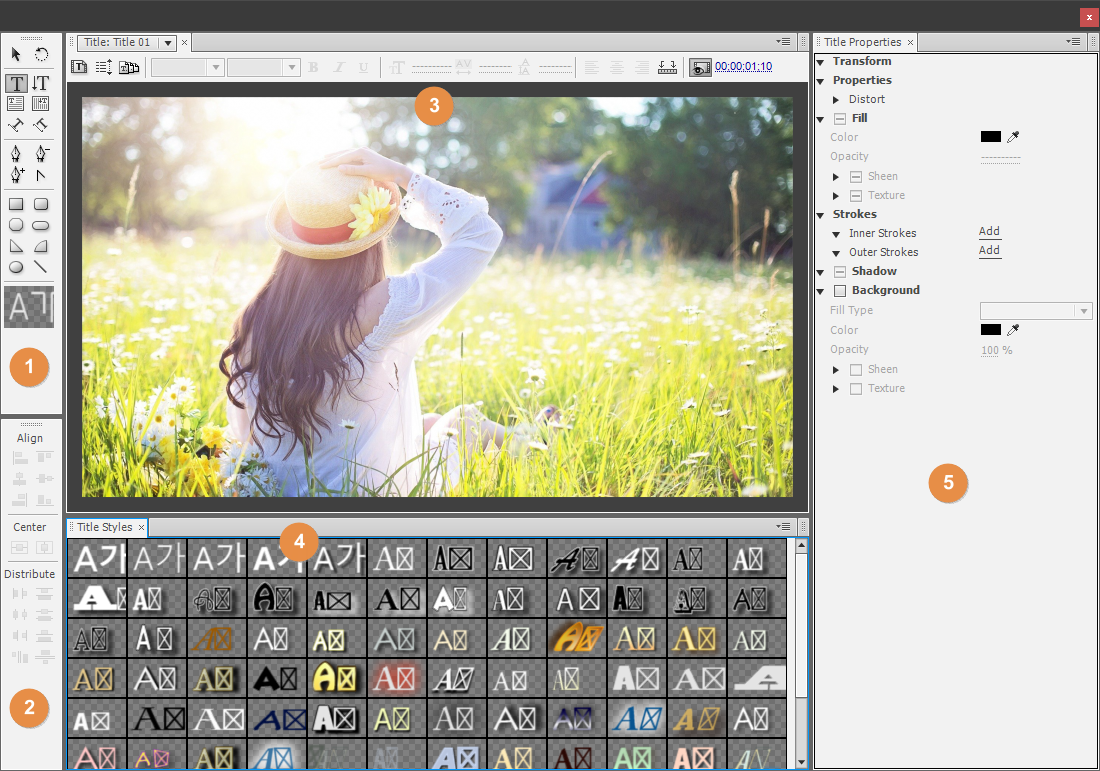Collapse the Inner Strokes group
1100x771 pixels.
coord(836,234)
